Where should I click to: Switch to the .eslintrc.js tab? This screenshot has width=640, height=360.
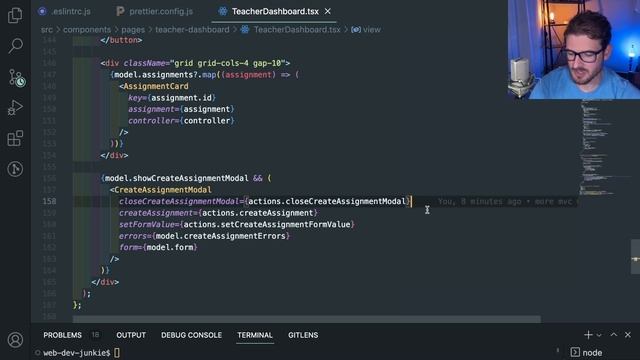click(x=64, y=11)
